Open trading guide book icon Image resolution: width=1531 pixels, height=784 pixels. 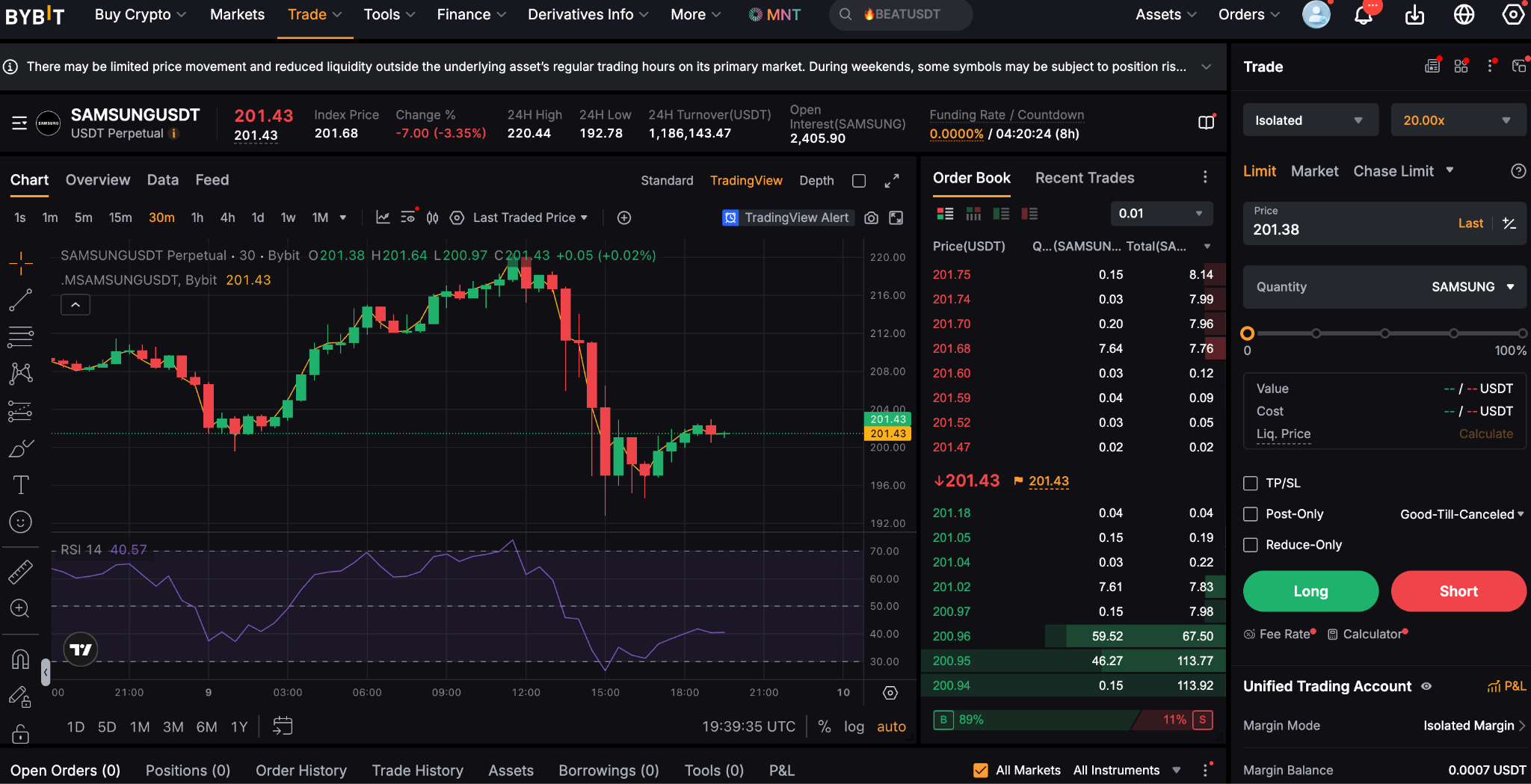(1206, 123)
